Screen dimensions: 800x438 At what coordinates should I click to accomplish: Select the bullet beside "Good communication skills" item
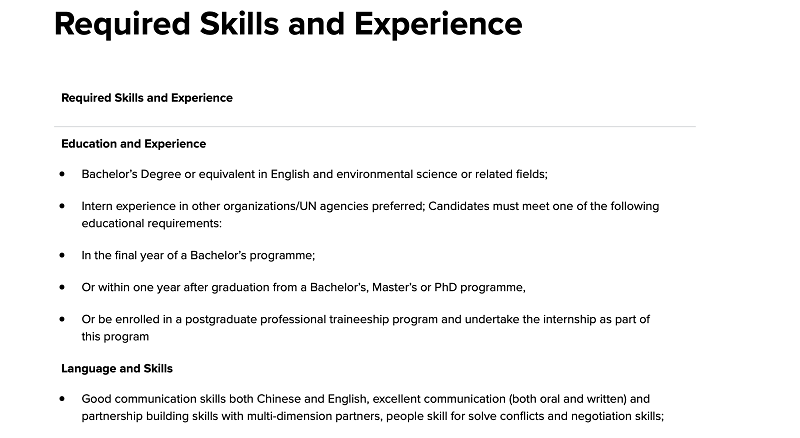click(x=62, y=399)
